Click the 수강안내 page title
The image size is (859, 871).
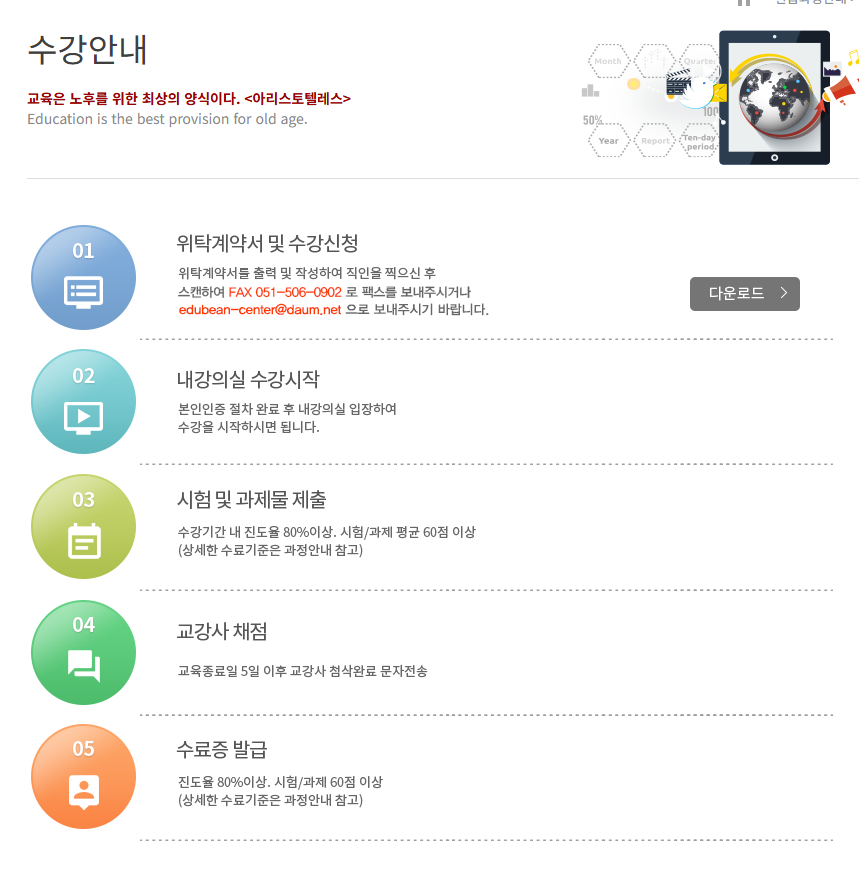(x=87, y=50)
